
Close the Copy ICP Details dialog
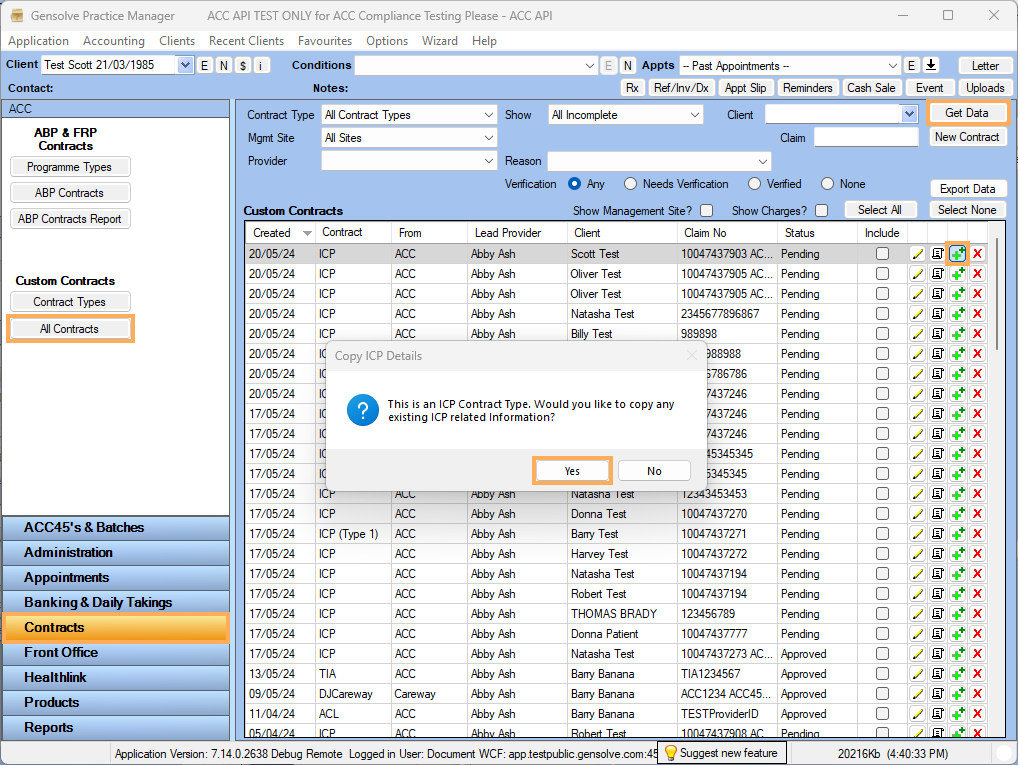(691, 355)
